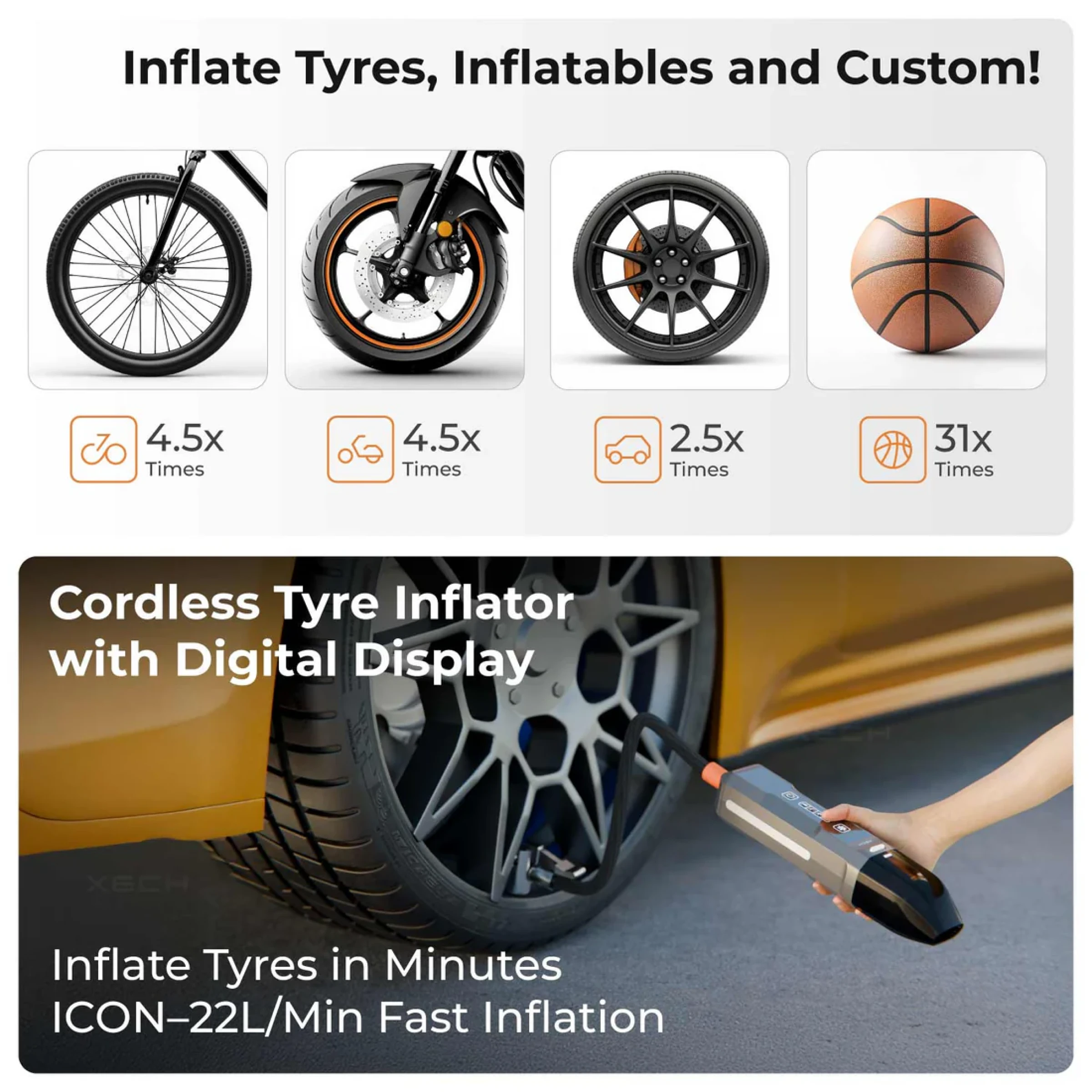Image resolution: width=1092 pixels, height=1092 pixels.
Task: Click the 'Inflate Tyres in Minutes' text
Action: coord(307,965)
